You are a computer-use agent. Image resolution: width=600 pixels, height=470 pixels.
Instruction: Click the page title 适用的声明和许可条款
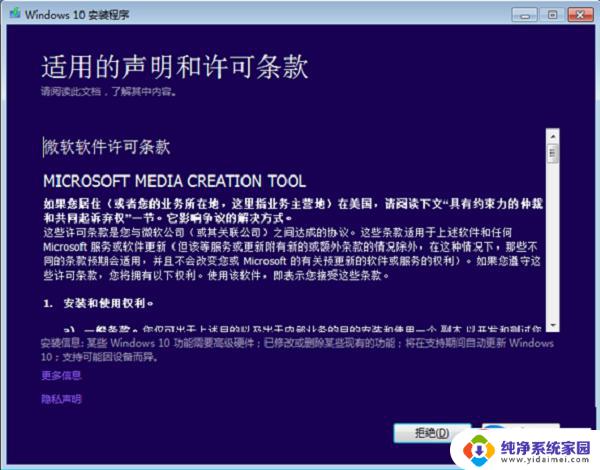coord(175,67)
